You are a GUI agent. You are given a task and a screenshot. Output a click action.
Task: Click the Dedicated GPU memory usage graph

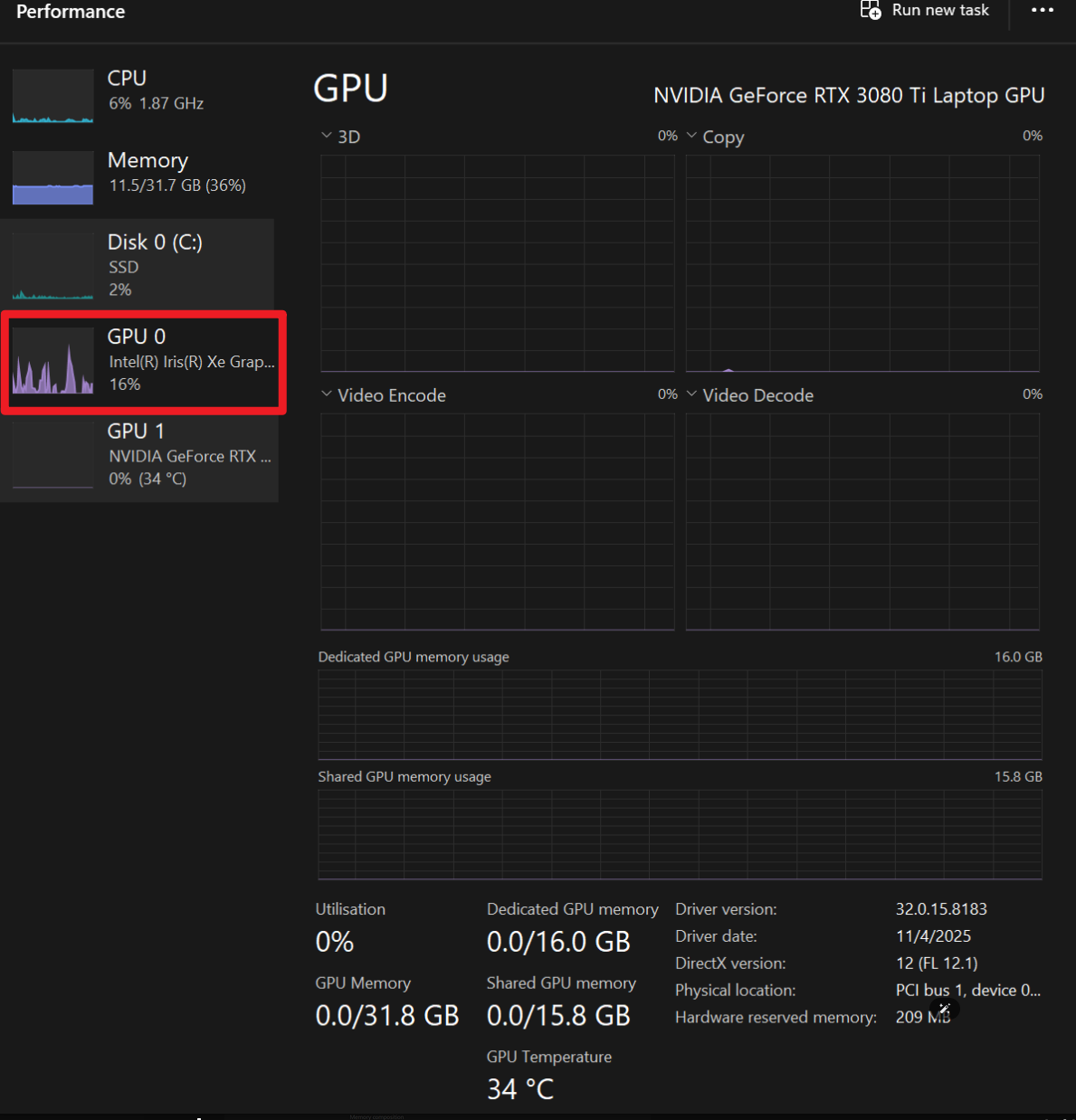[x=680, y=714]
